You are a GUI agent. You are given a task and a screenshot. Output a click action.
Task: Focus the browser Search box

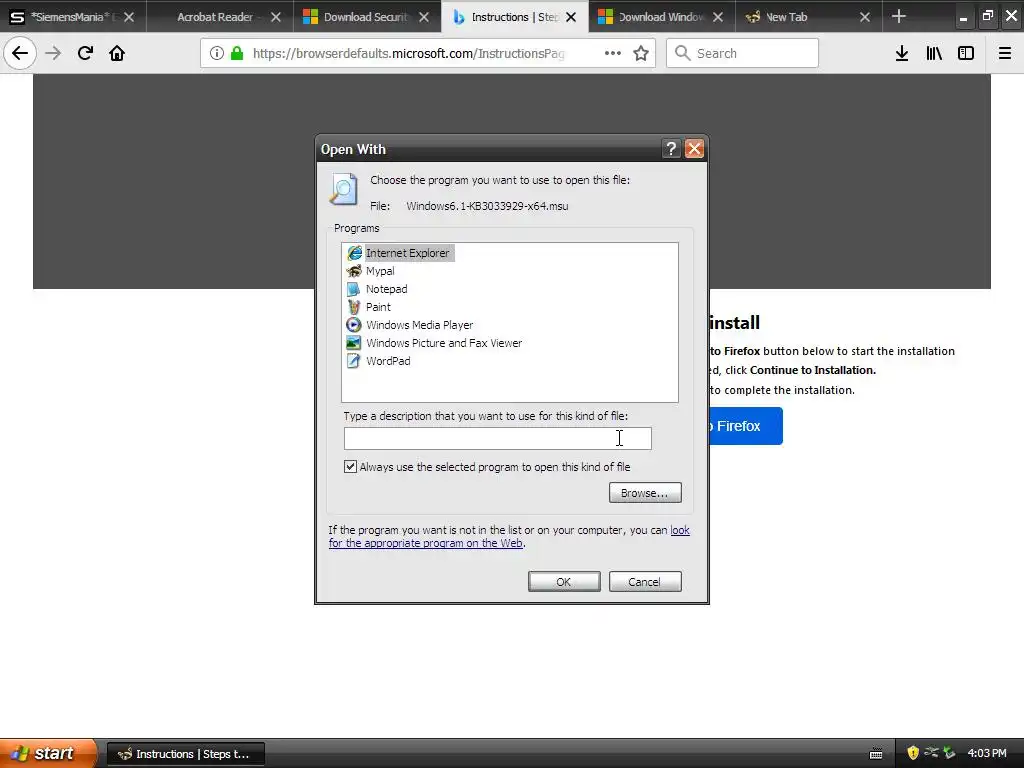(x=743, y=53)
